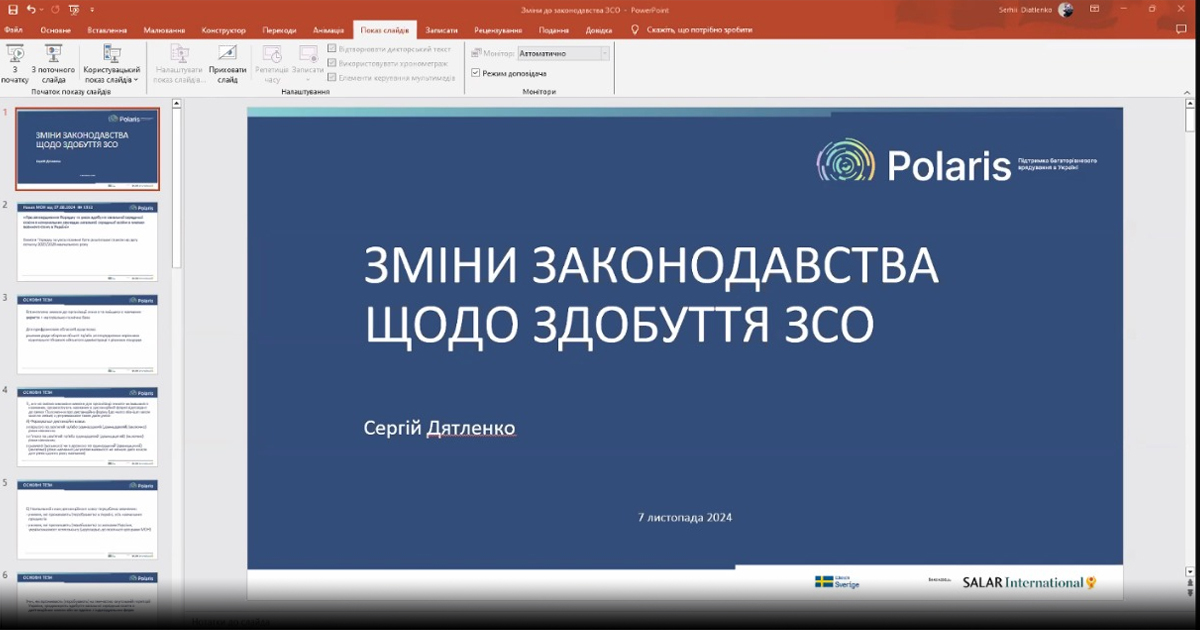This screenshot has width=1200, height=630.
Task: Start slideshow 'З початку'
Action: (x=15, y=63)
